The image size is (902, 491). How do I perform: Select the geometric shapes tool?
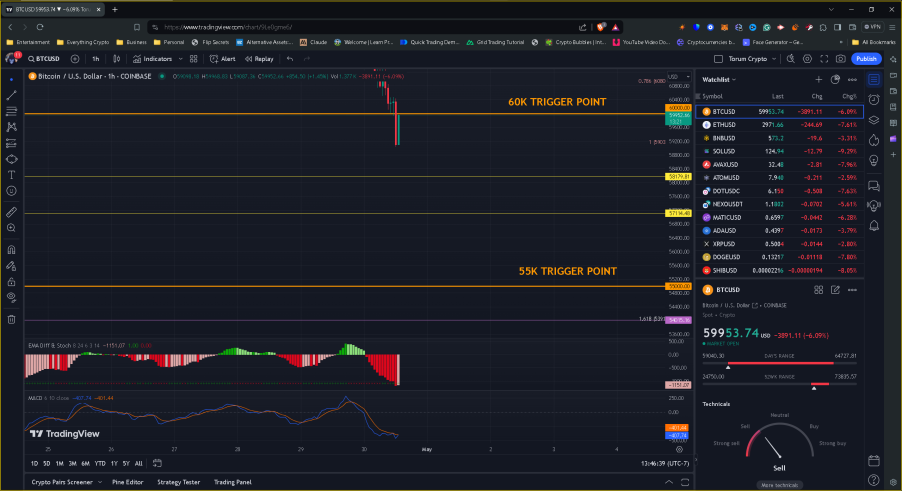coord(11,159)
